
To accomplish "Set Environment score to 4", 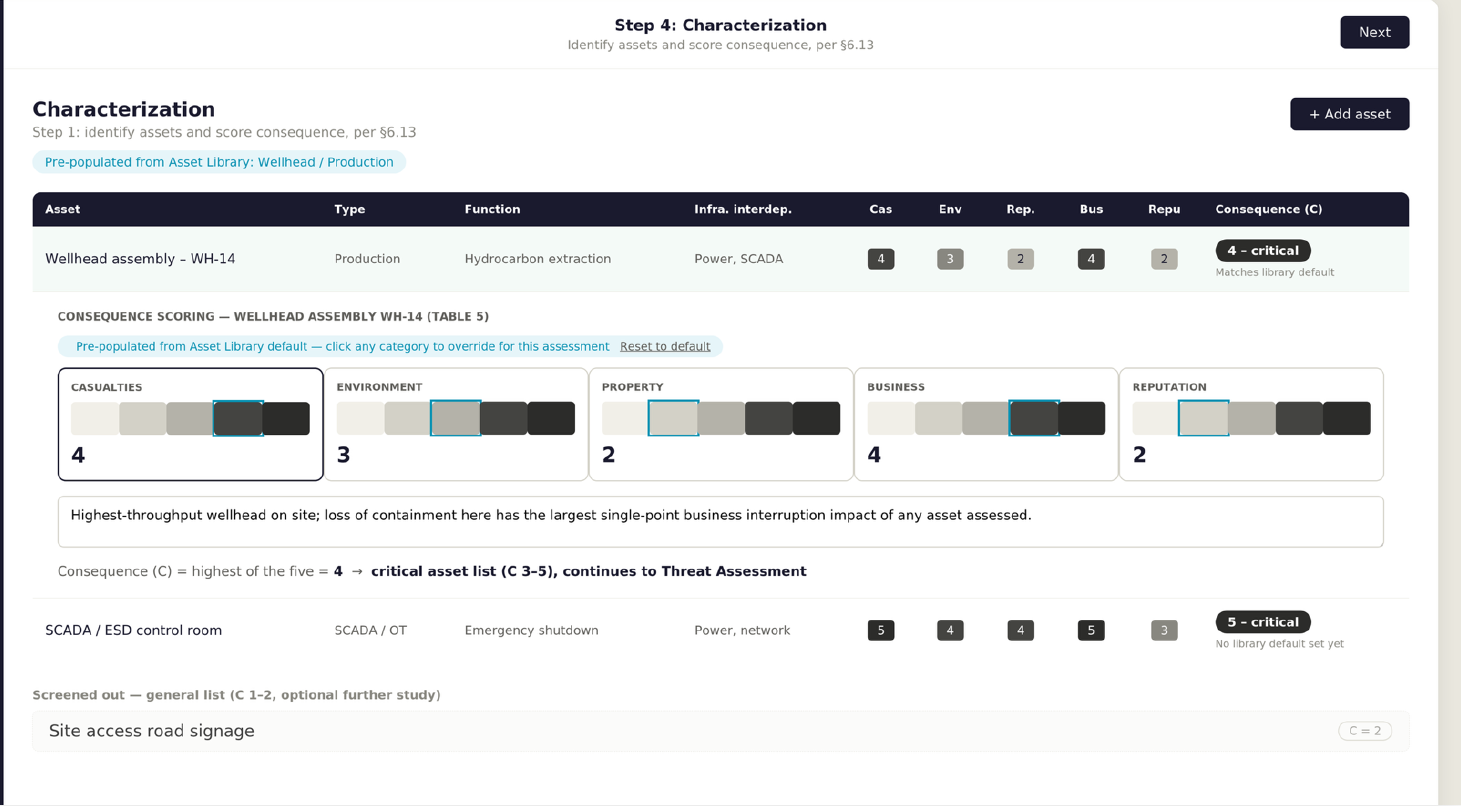I will pos(504,418).
